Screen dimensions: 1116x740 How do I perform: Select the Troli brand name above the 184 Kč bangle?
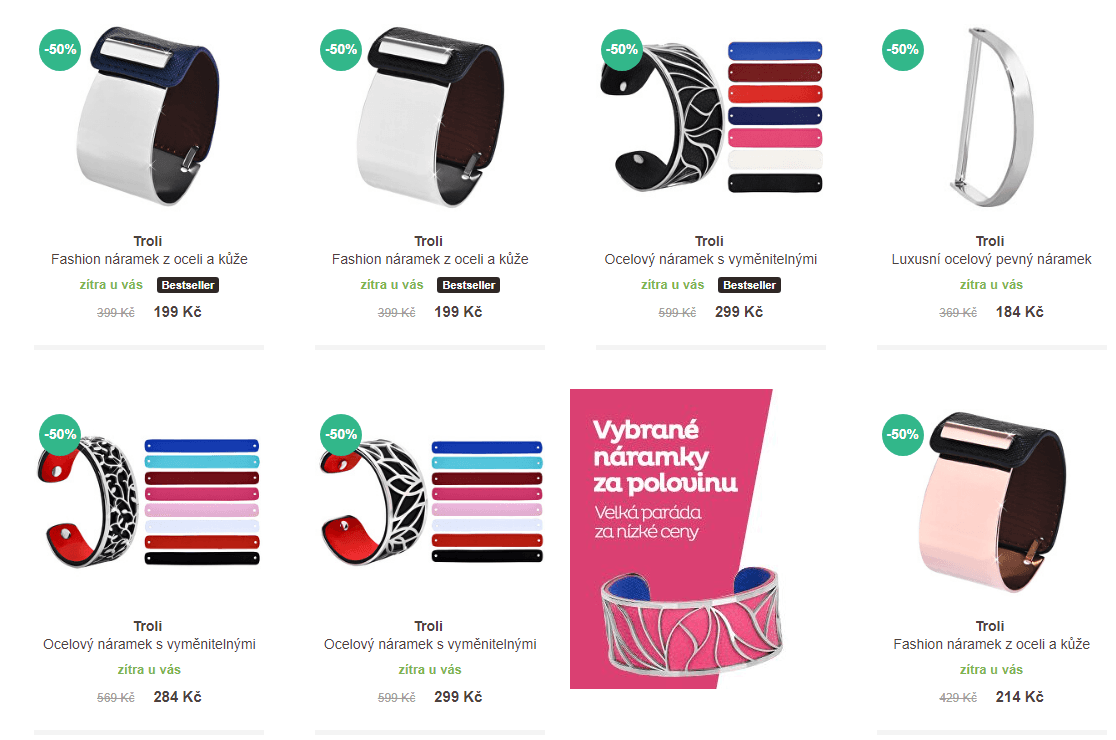990,241
